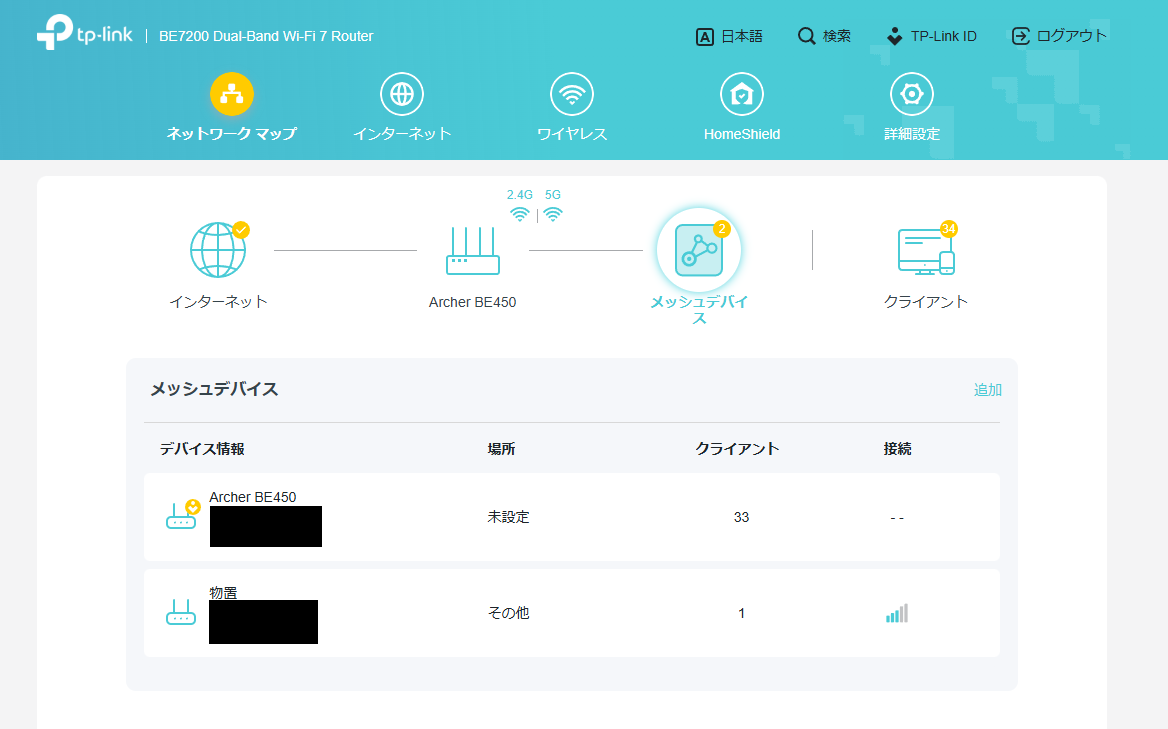Screen dimensions: 1168x729
Task: Click the メッシュデバイス panel heading
Action: (215, 389)
